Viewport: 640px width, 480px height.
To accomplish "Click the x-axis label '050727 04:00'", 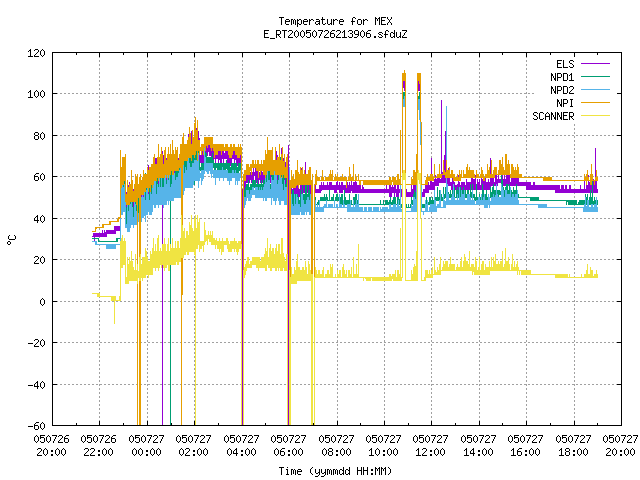I will 242,446.
